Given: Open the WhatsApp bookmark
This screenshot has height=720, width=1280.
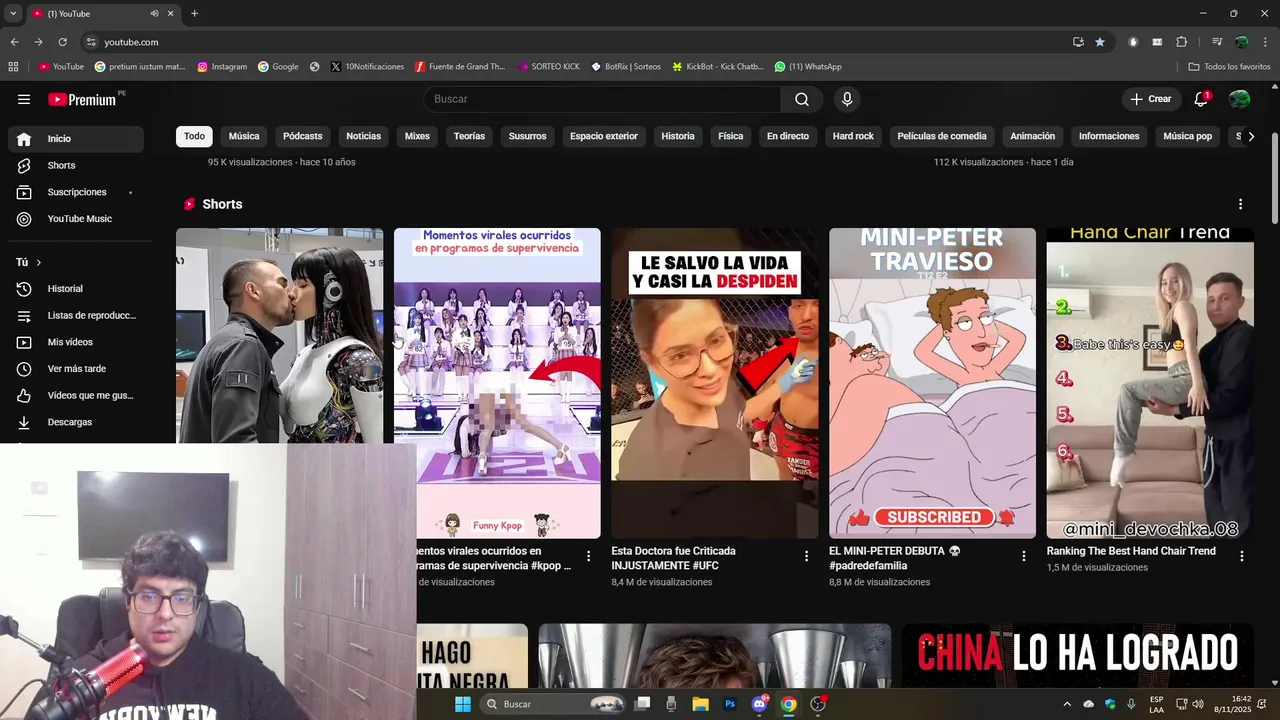Looking at the screenshot, I should 808,67.
